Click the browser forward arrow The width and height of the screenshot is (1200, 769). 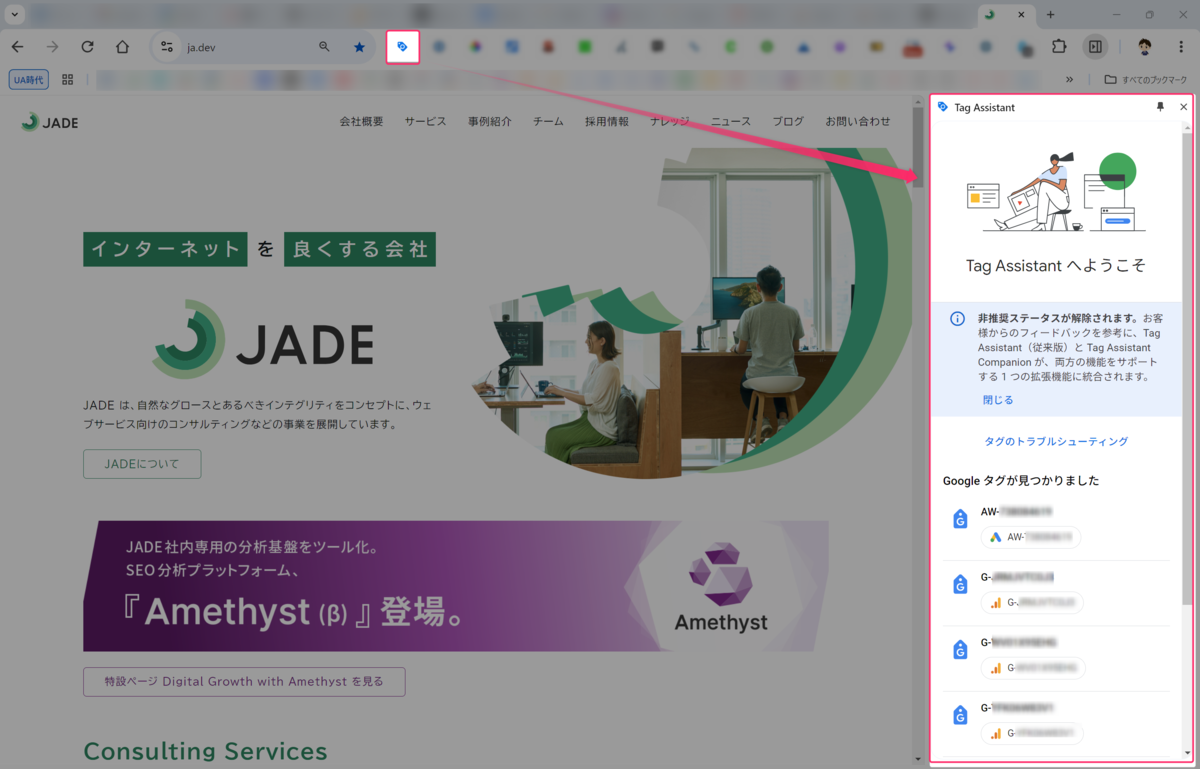(52, 47)
